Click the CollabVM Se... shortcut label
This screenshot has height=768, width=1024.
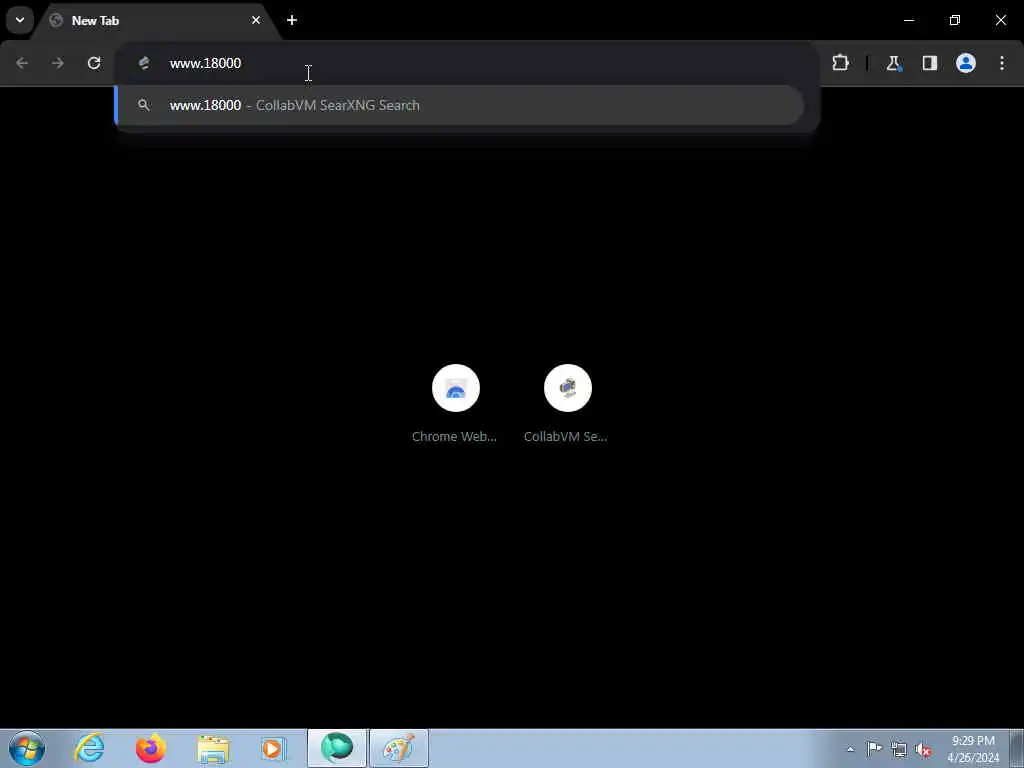click(566, 437)
